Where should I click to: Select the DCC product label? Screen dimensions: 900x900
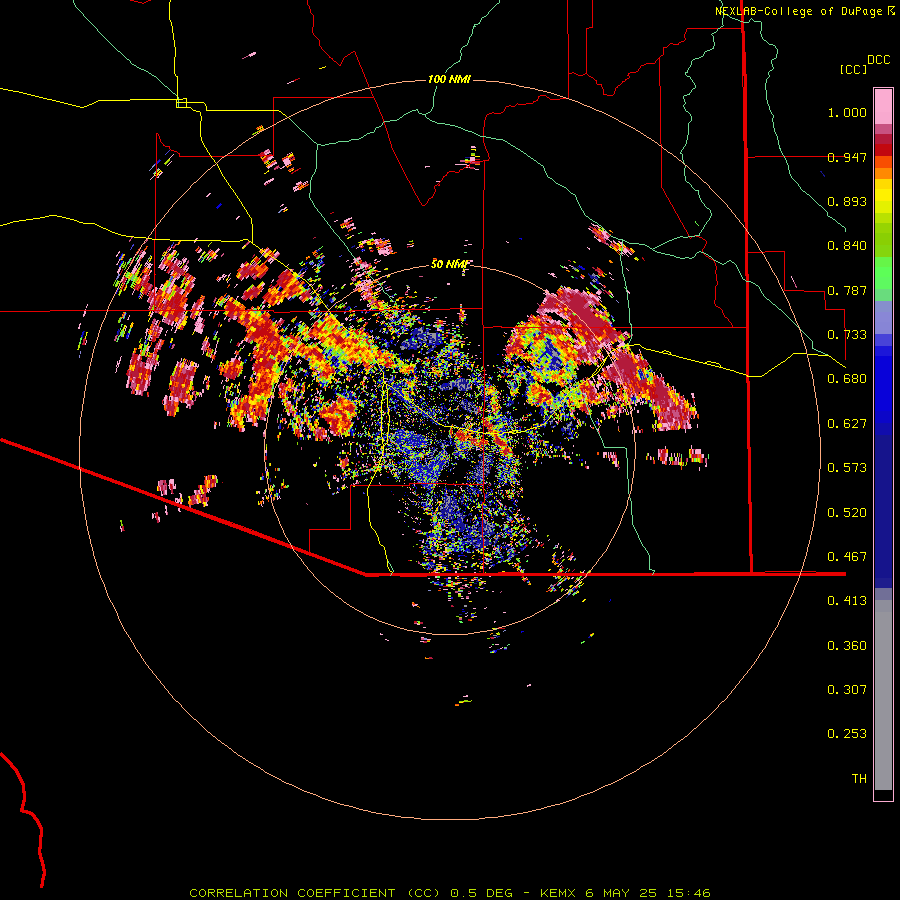click(x=878, y=59)
